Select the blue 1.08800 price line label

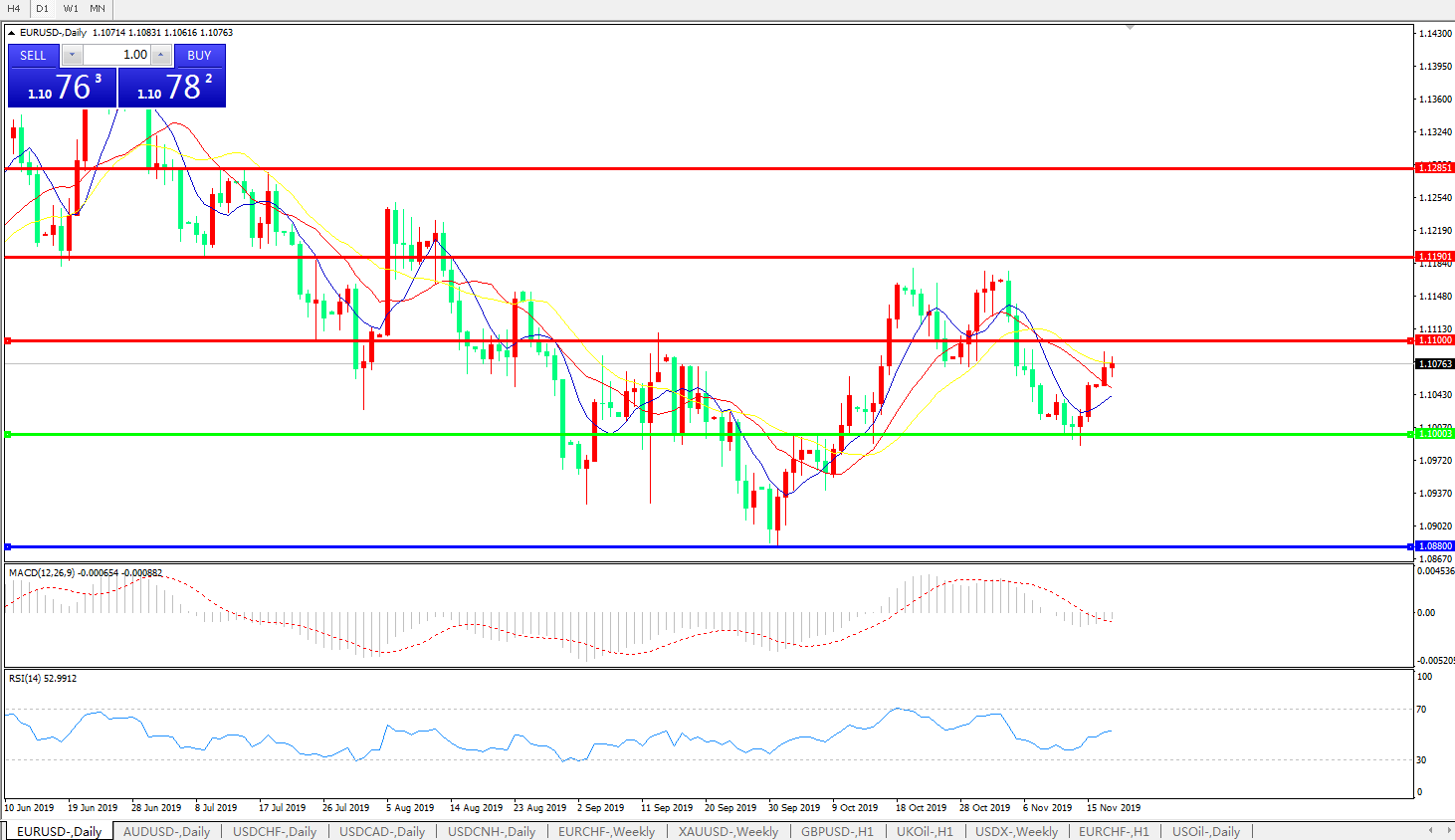coord(1434,546)
